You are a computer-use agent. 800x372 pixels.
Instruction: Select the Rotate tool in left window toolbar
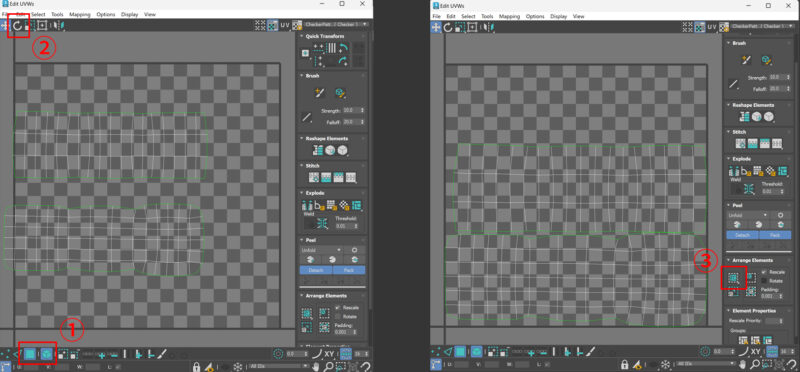(x=17, y=26)
